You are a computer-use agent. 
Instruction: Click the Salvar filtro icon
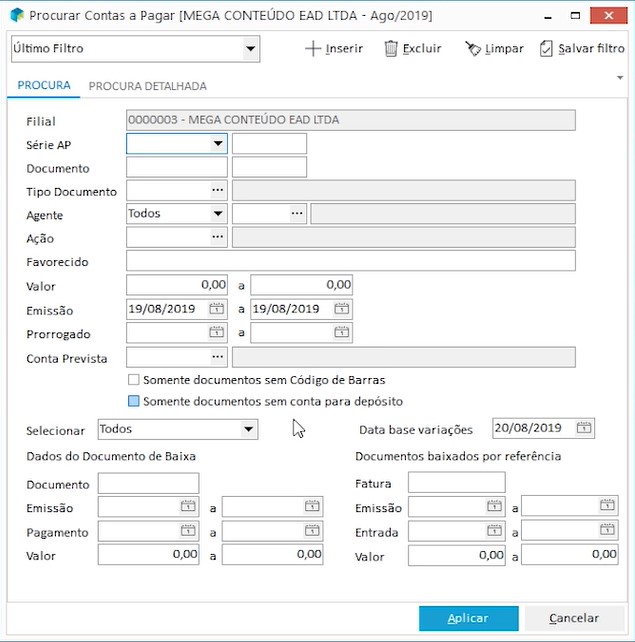tap(546, 48)
